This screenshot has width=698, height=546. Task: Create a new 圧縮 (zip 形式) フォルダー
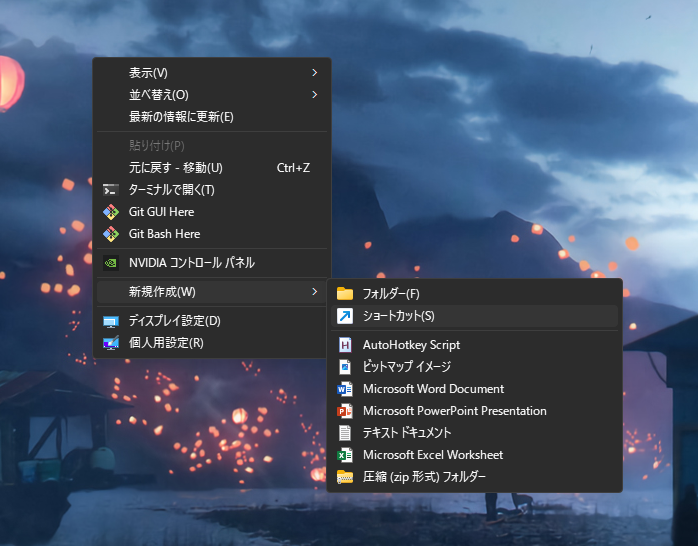[x=475, y=477]
